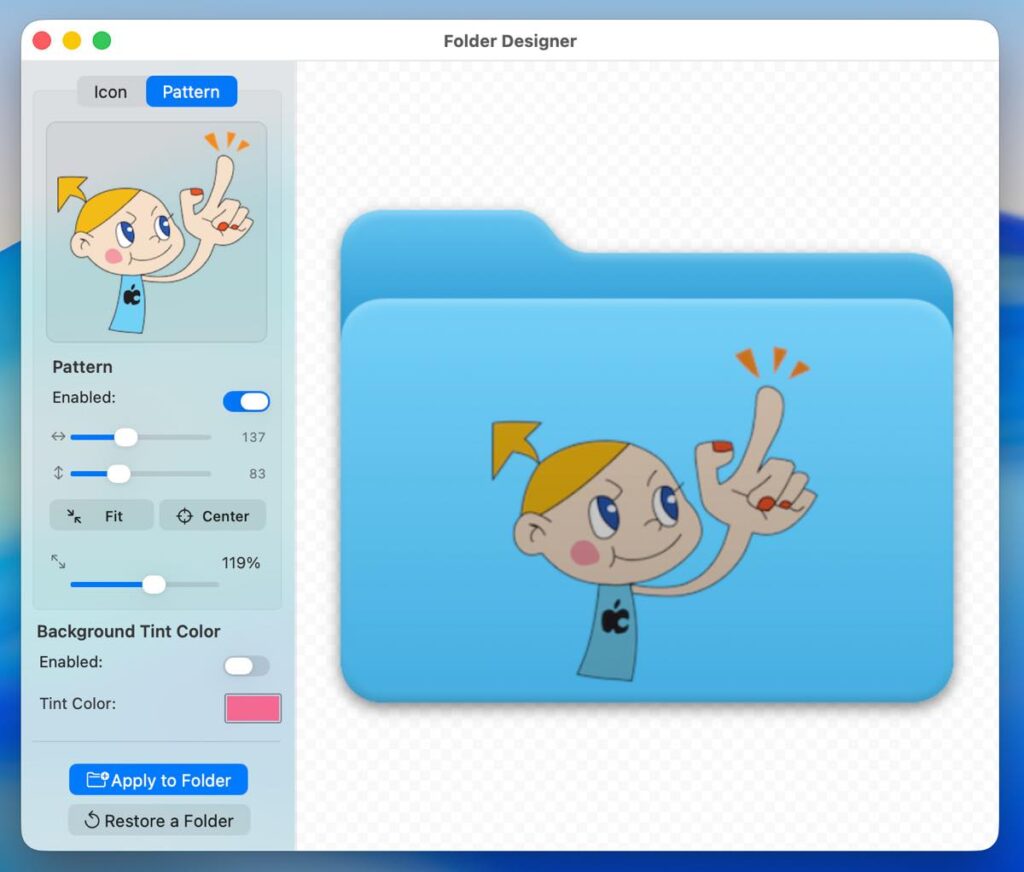
Task: Click the horizontal offset arrows icon
Action: click(x=57, y=437)
